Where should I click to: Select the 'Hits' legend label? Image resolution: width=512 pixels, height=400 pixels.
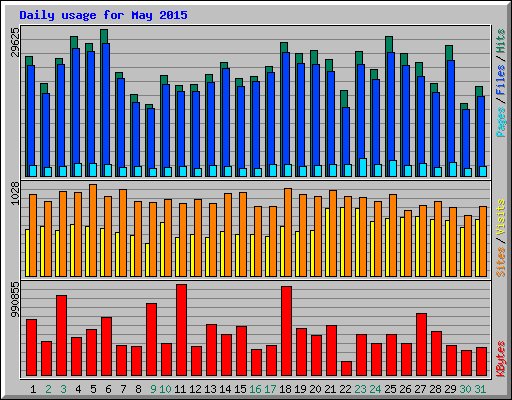click(501, 41)
